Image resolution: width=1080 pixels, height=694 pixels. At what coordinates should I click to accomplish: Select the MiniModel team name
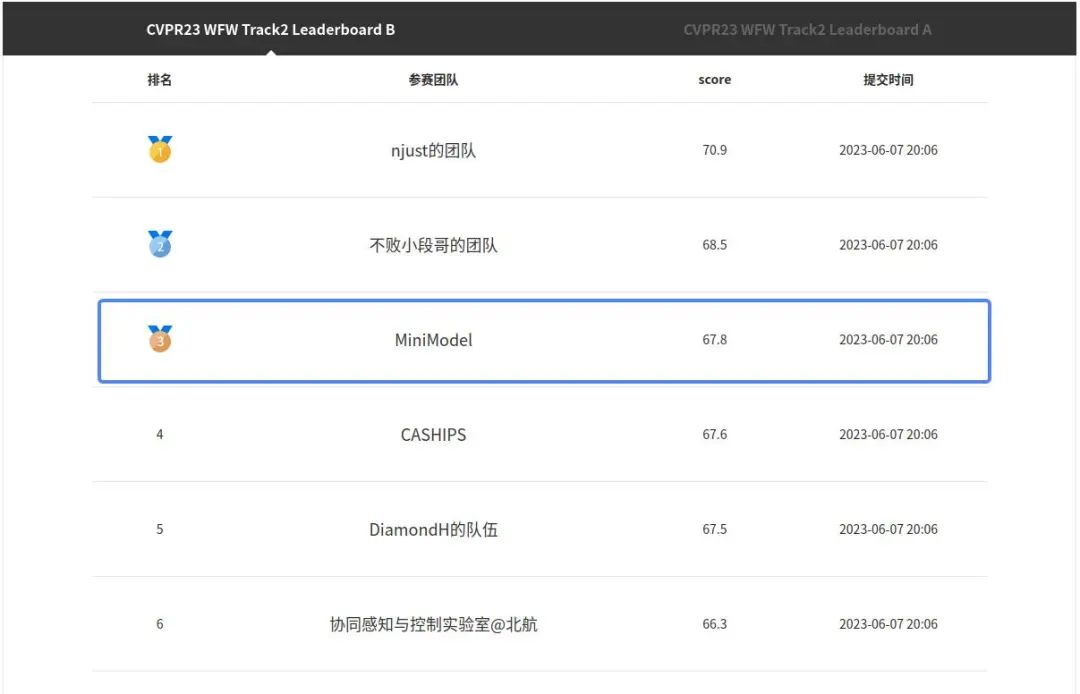pyautogui.click(x=433, y=340)
